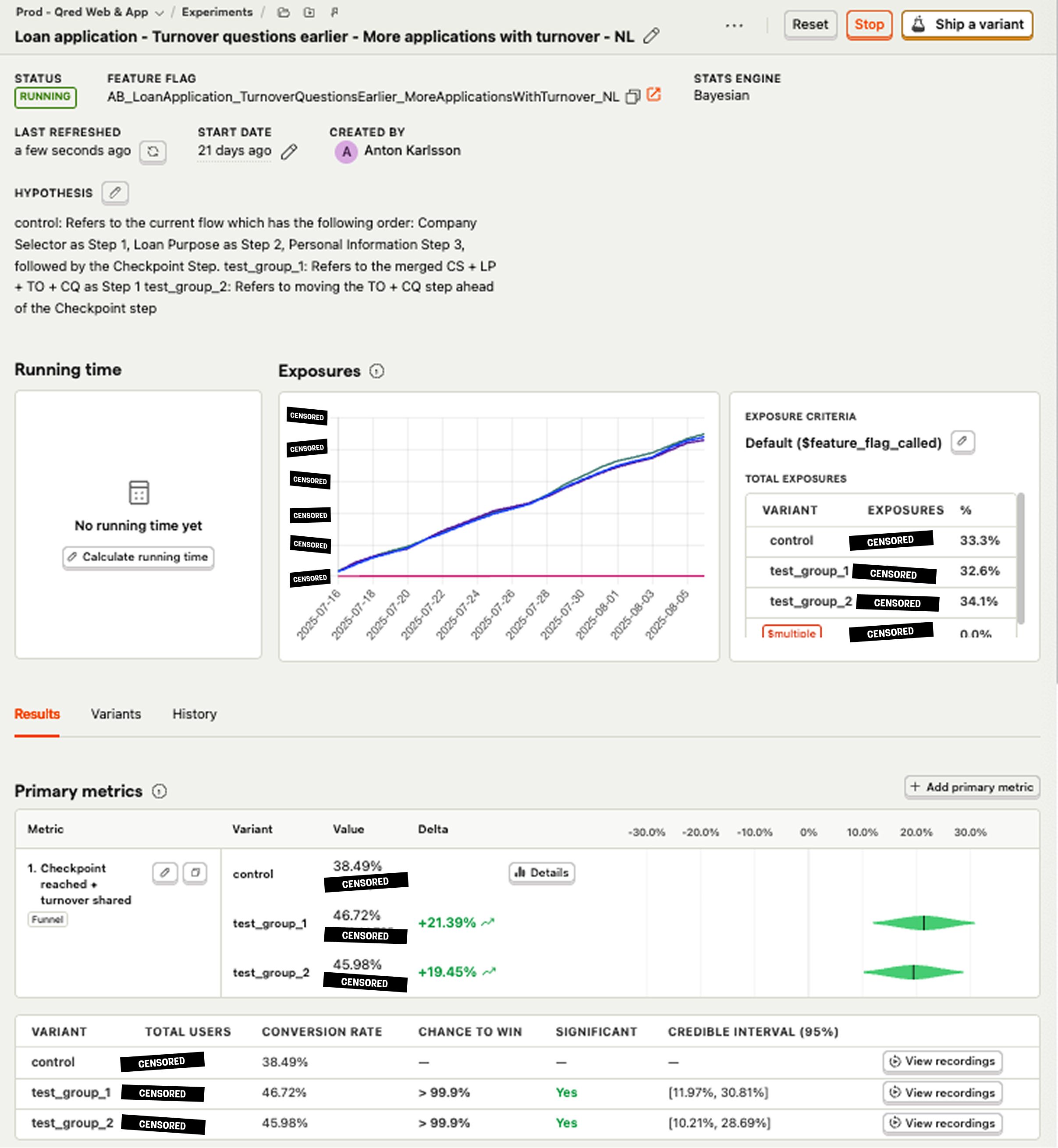
Task: View recordings for test_group_2
Action: tap(942, 1123)
